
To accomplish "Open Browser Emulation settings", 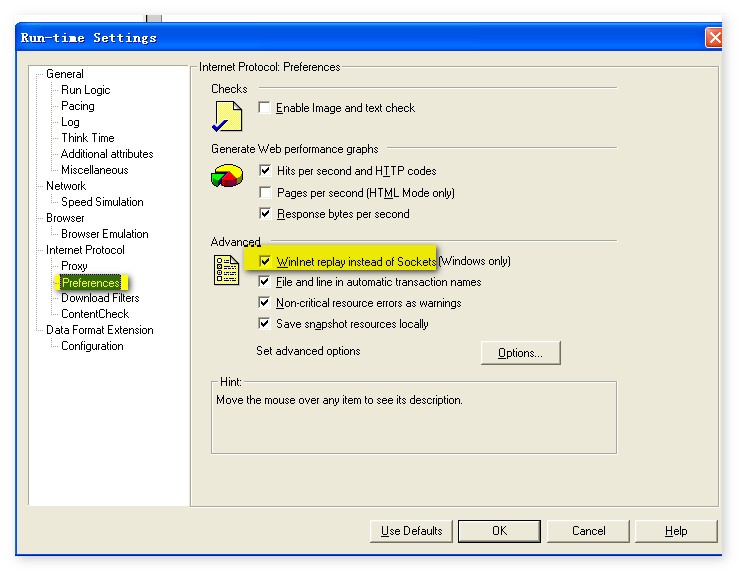I will tap(104, 234).
